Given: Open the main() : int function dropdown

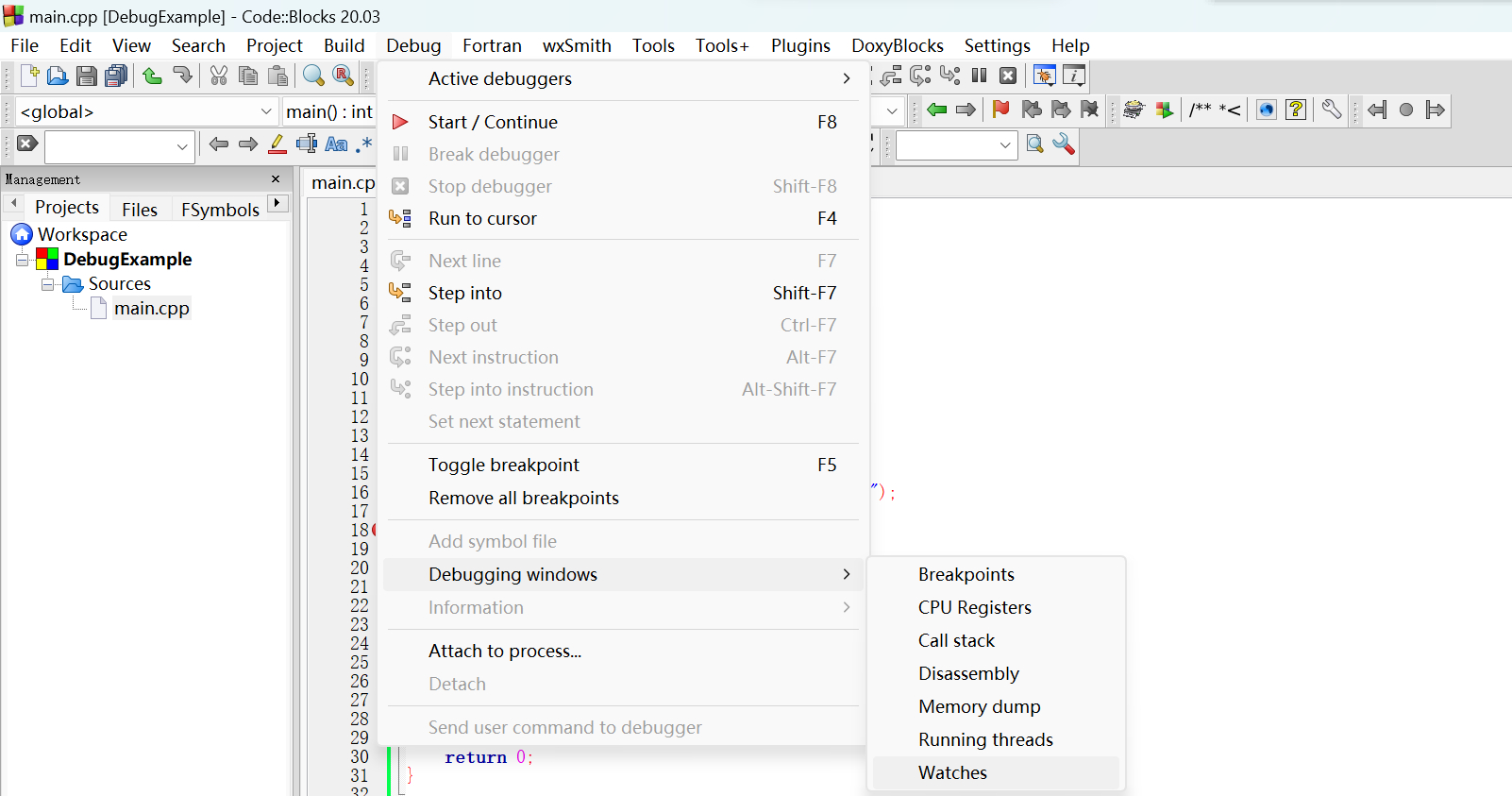Looking at the screenshot, I should tap(330, 111).
